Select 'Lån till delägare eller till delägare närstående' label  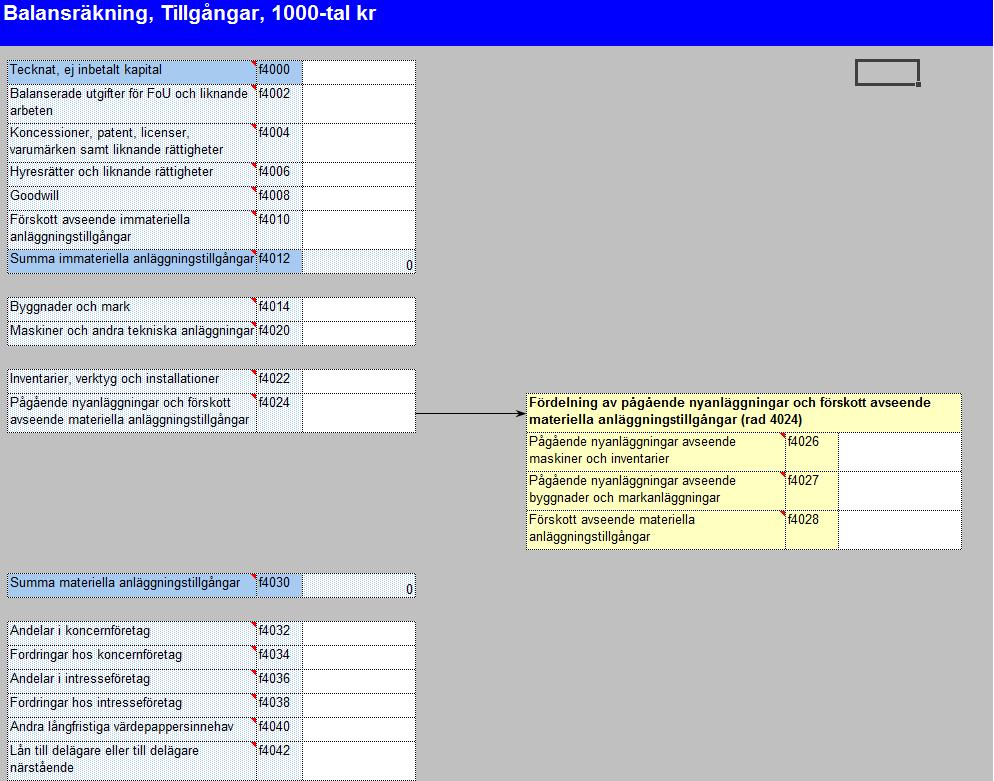tap(132, 761)
